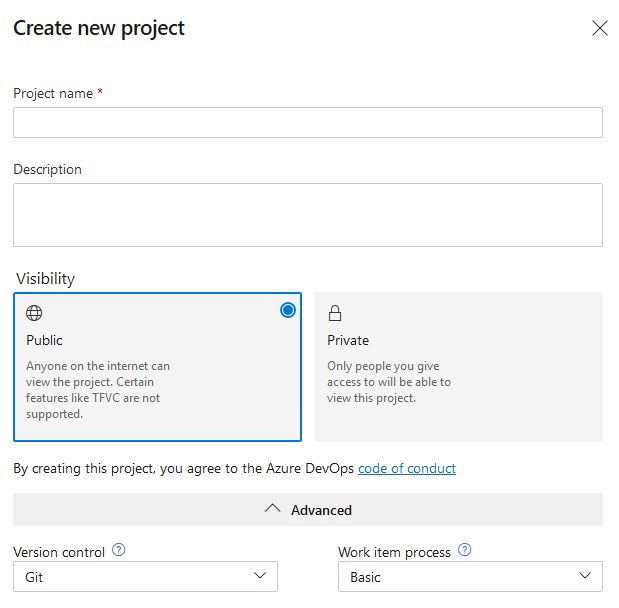Choose the Private visibility label
619x608 pixels.
coord(348,340)
